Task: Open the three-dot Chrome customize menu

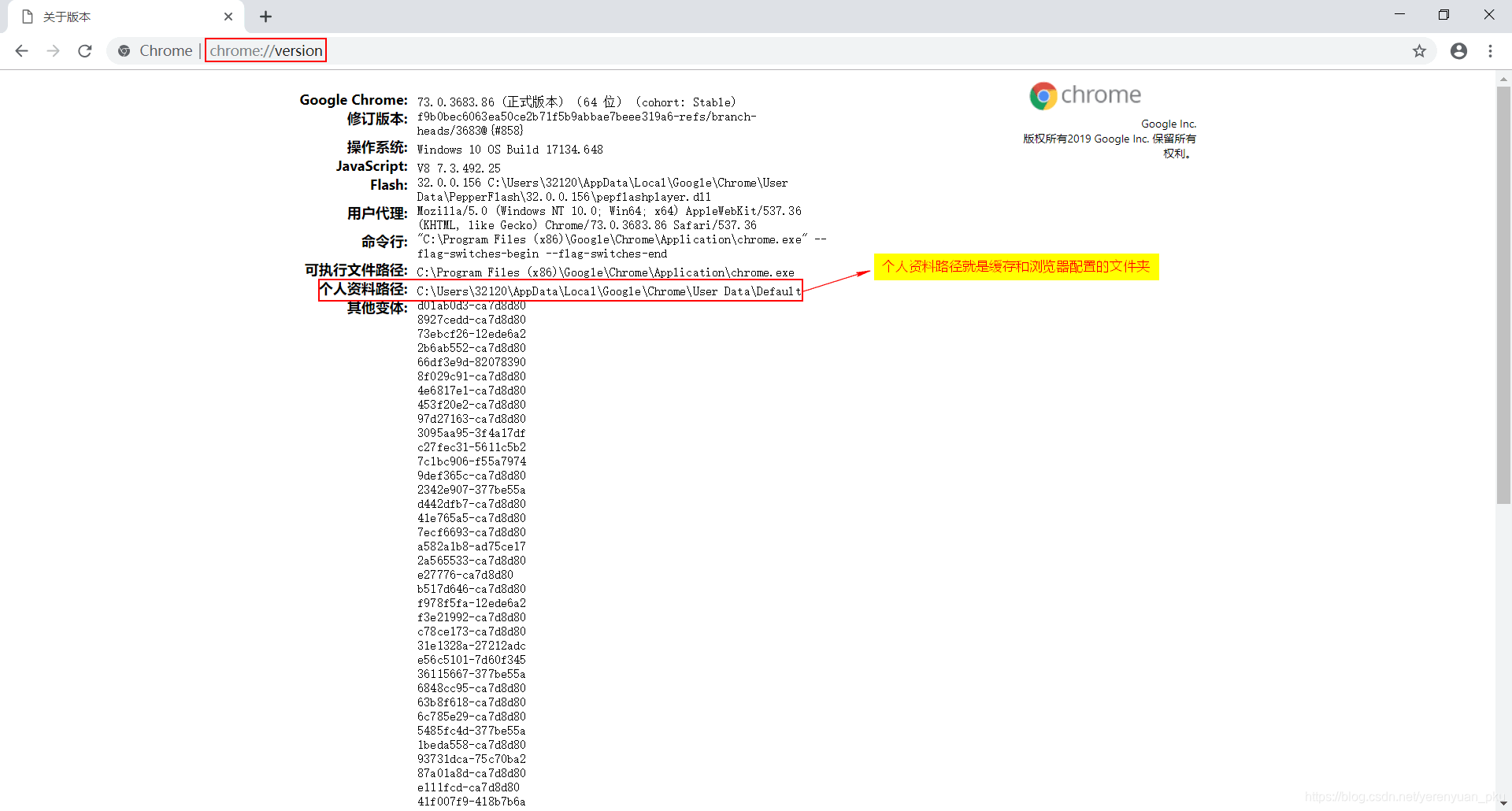Action: (1490, 50)
